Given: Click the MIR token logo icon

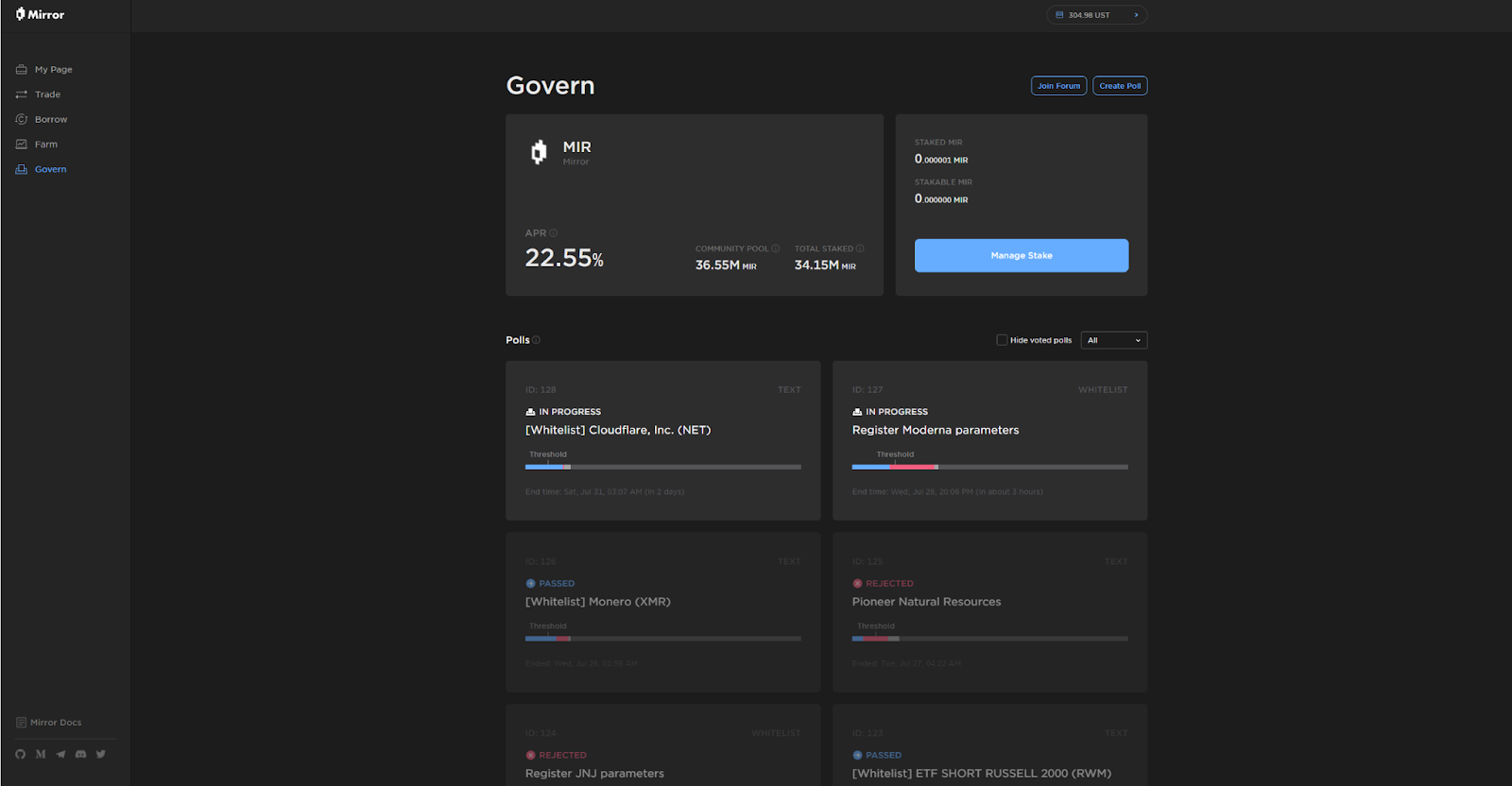Looking at the screenshot, I should 539,151.
